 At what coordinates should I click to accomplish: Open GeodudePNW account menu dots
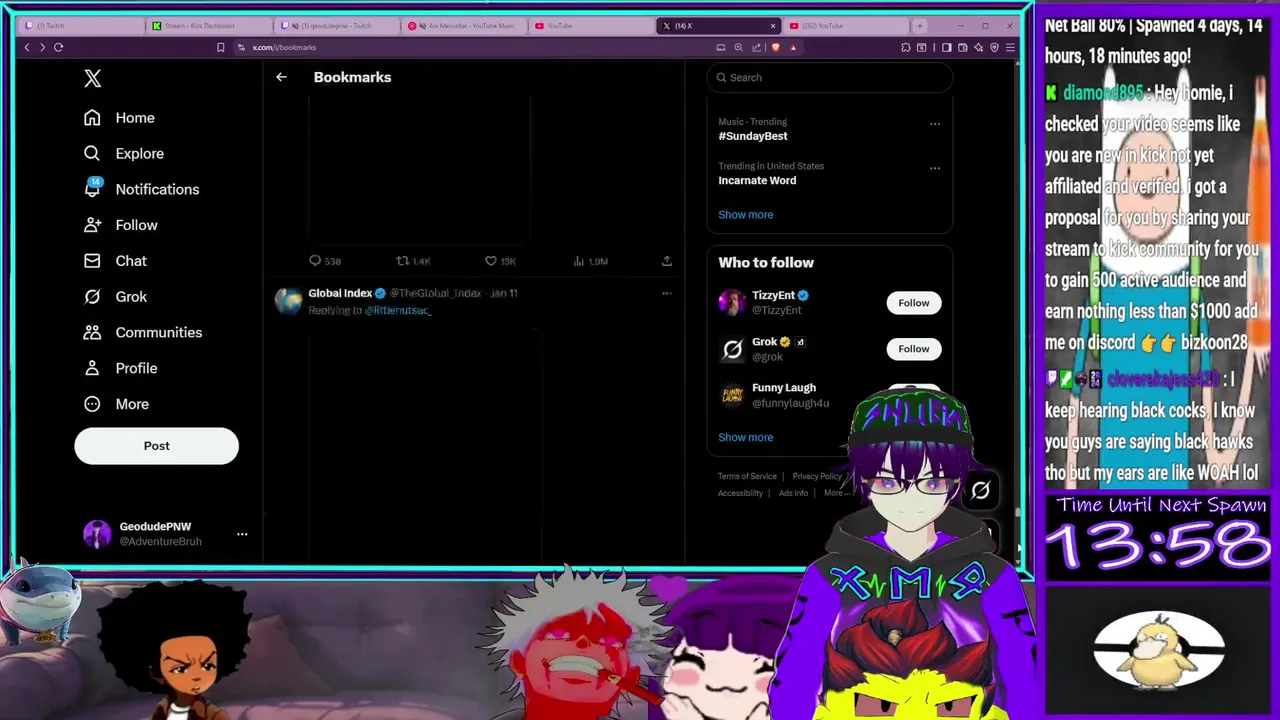click(x=242, y=534)
